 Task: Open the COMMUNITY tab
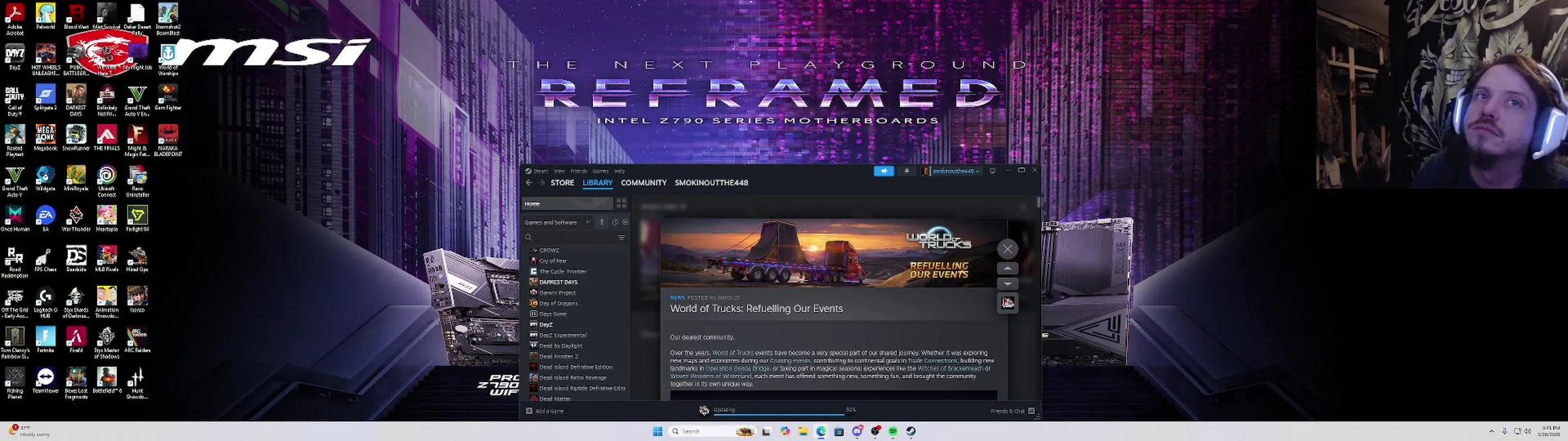point(643,183)
